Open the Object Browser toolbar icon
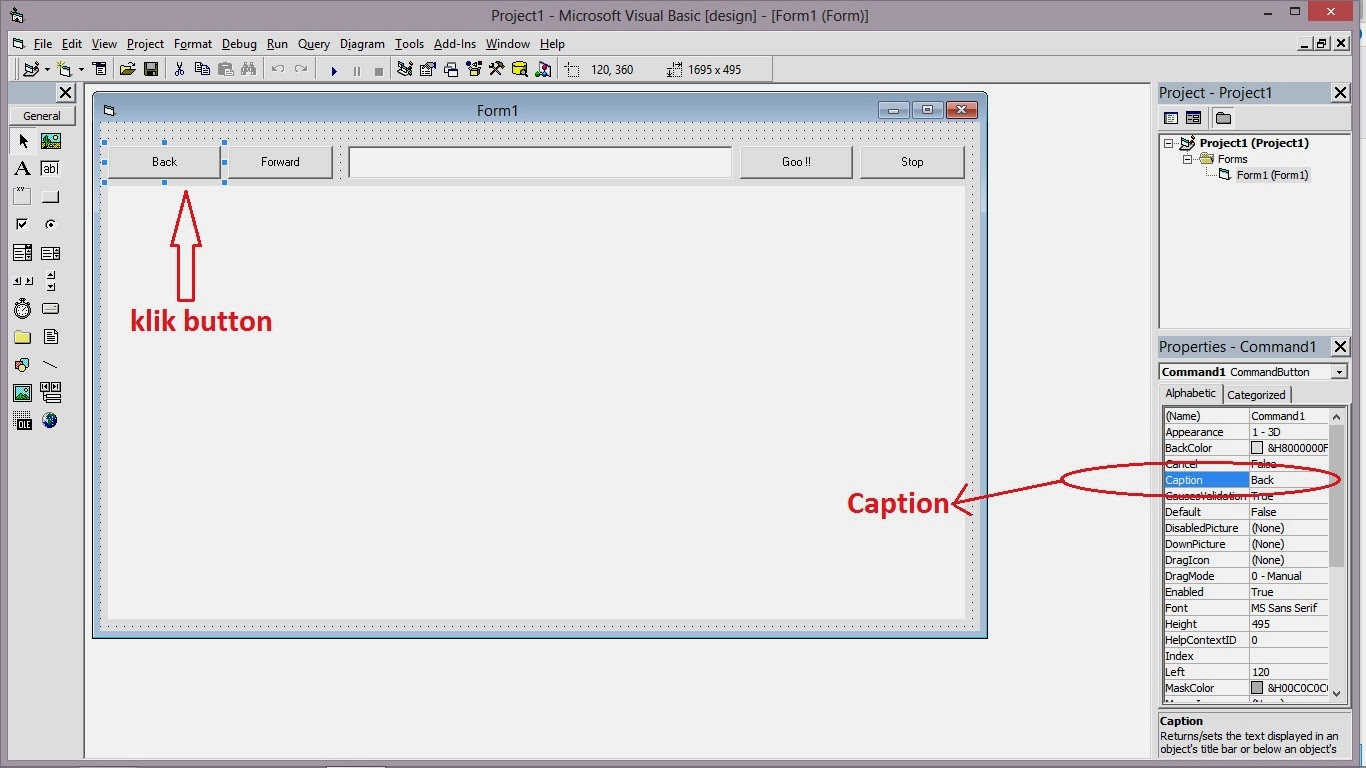Screen dimensions: 1366x768 tap(474, 69)
